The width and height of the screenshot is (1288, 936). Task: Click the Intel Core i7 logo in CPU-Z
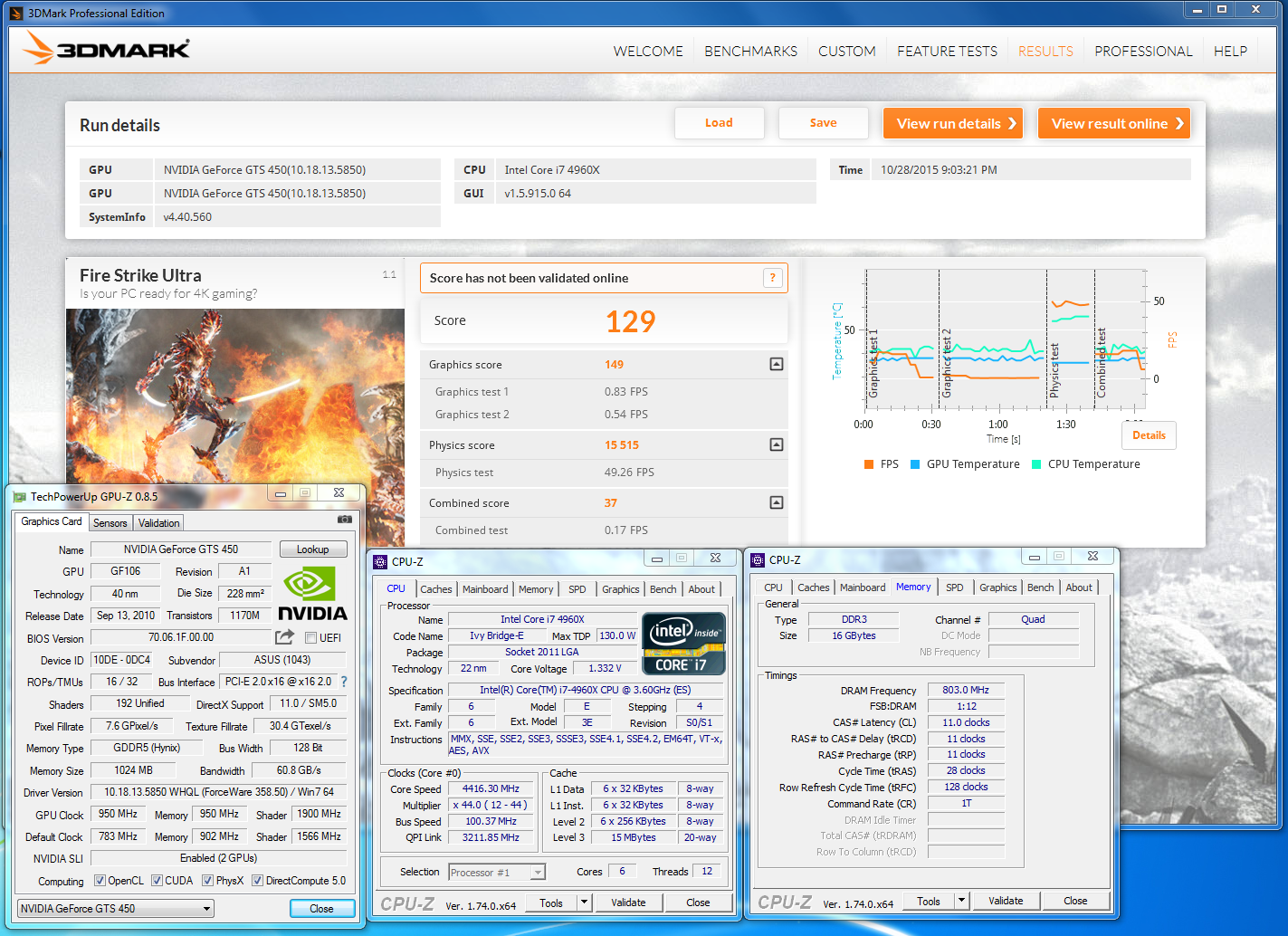[x=683, y=644]
